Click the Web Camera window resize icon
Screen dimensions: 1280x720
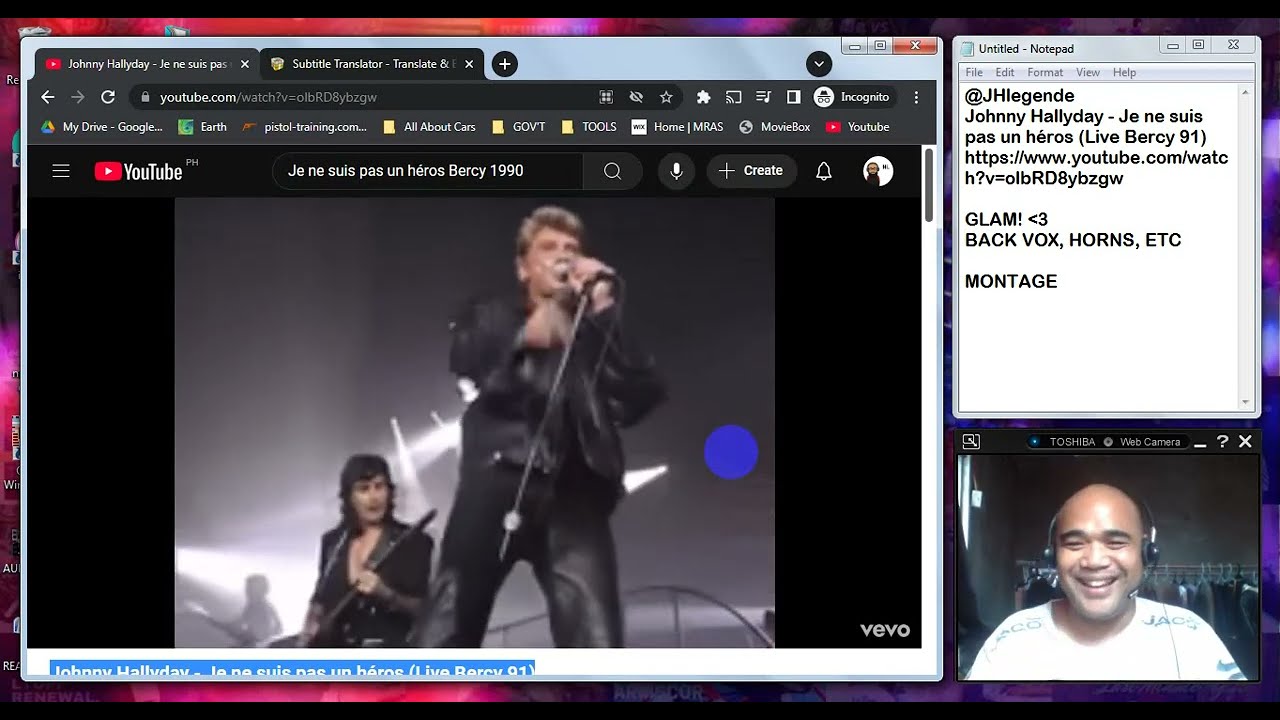(x=971, y=441)
